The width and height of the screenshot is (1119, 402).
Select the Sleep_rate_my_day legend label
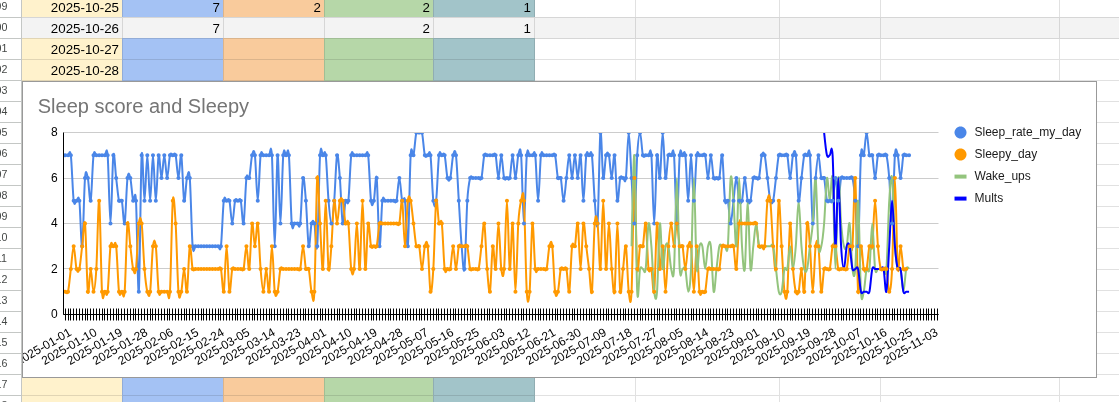[x=1027, y=132]
